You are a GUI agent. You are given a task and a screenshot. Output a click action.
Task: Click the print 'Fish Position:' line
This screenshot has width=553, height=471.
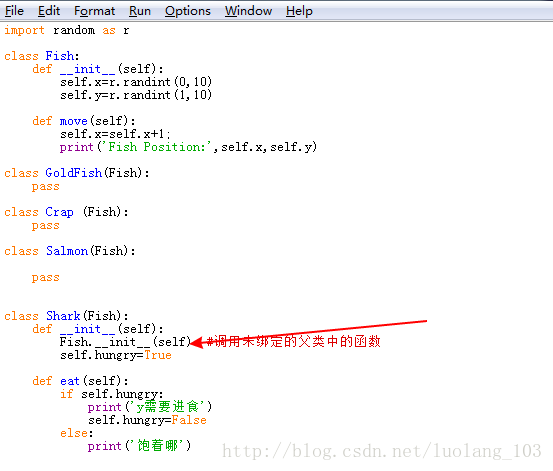(x=188, y=147)
